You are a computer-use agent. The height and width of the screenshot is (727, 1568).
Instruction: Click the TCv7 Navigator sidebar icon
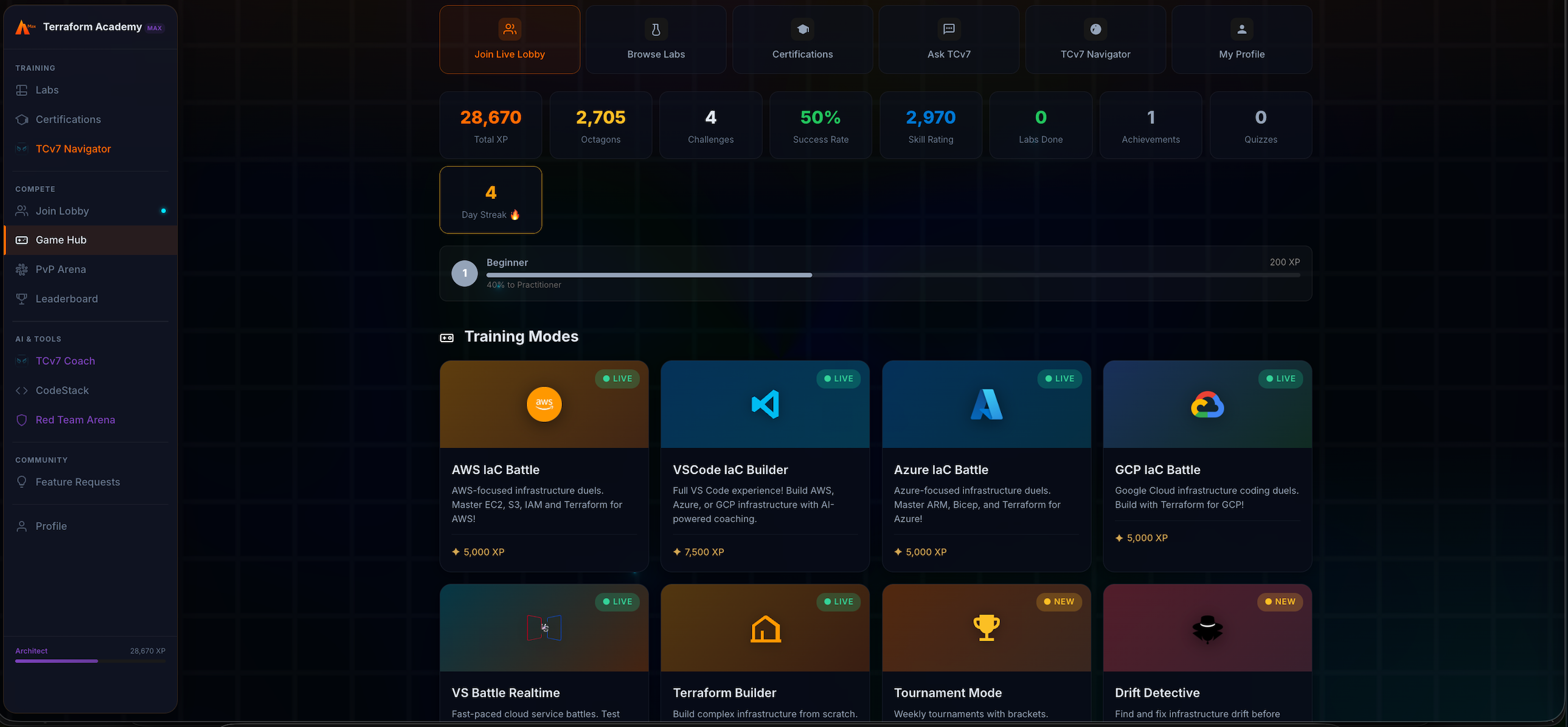(22, 148)
